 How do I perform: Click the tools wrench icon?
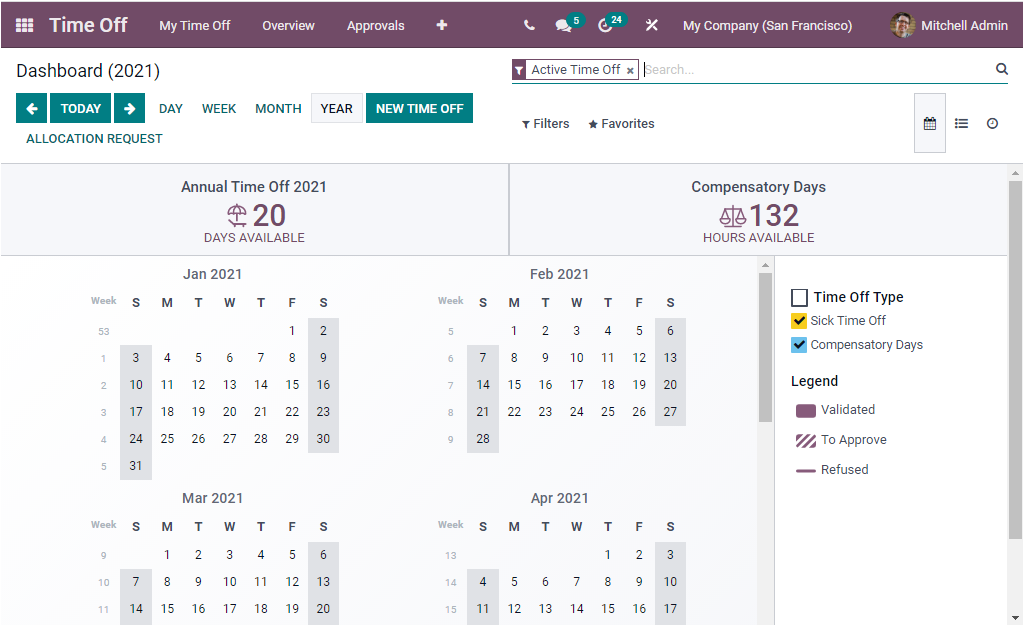(651, 25)
